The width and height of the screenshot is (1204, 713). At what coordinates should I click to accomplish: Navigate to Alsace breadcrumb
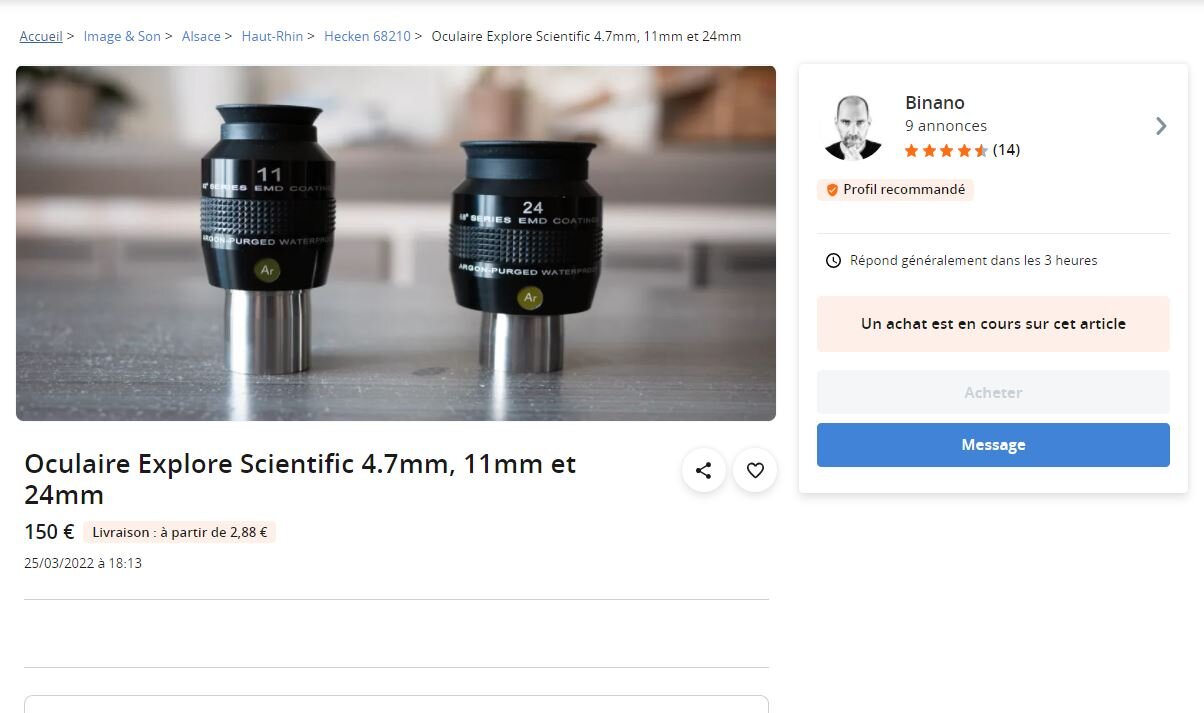coord(201,36)
